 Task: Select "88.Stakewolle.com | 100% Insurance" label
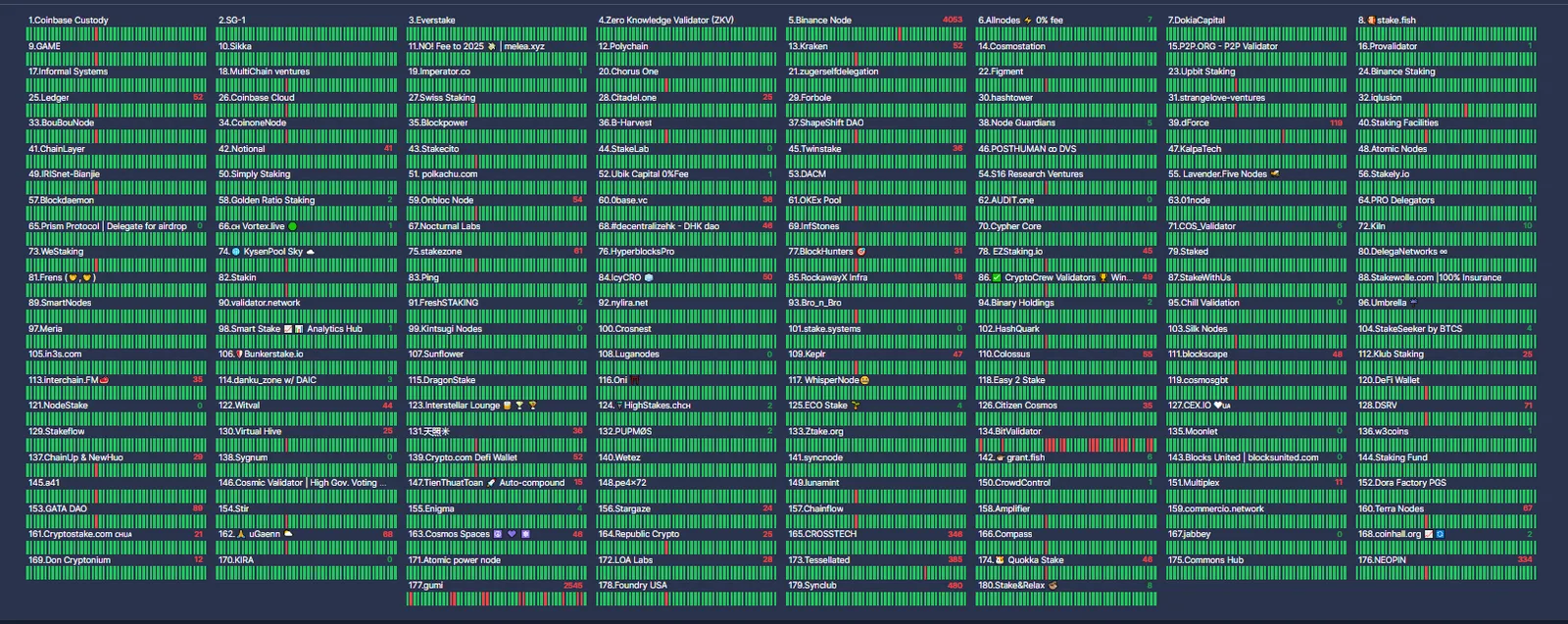coord(1430,277)
